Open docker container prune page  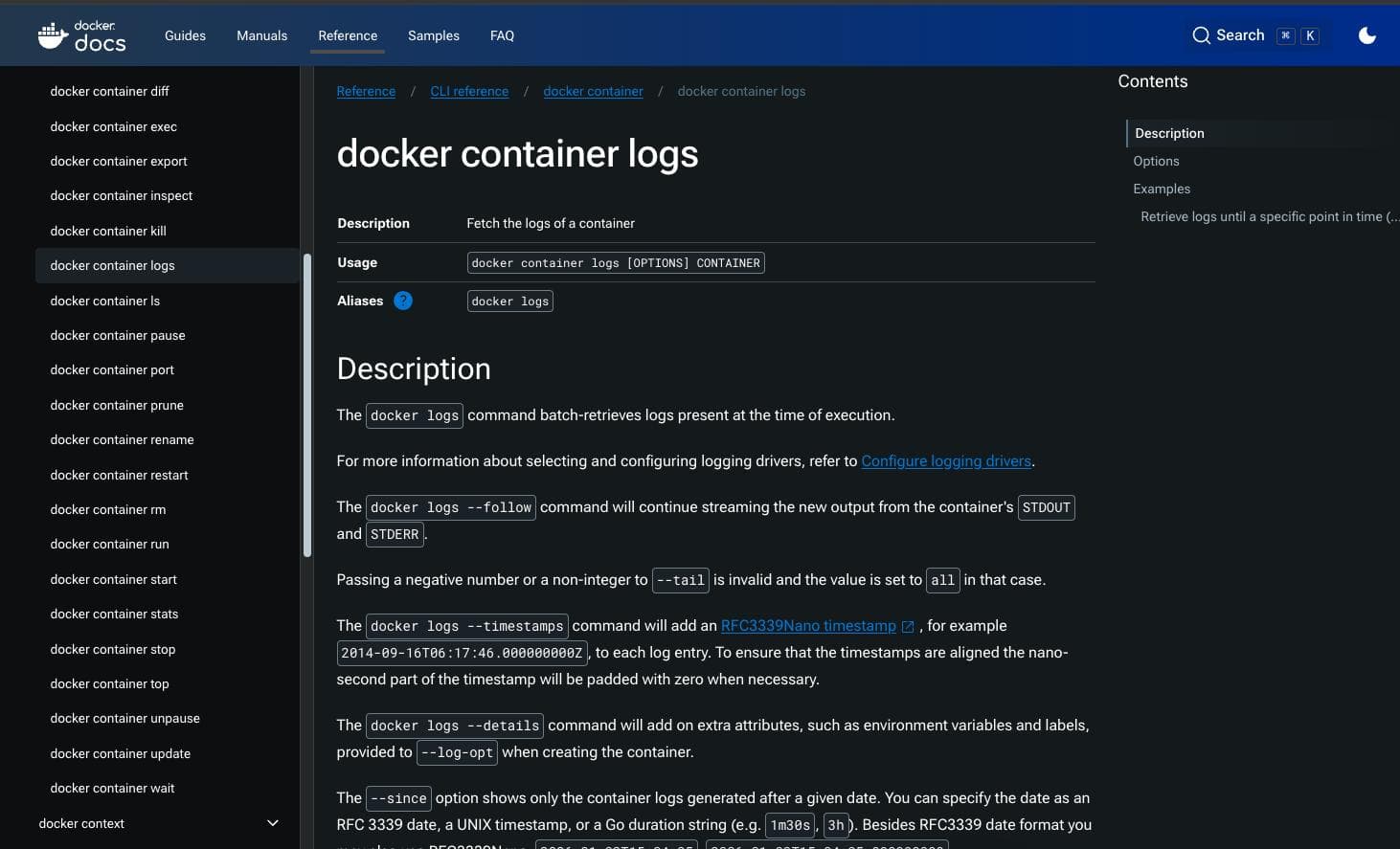117,405
